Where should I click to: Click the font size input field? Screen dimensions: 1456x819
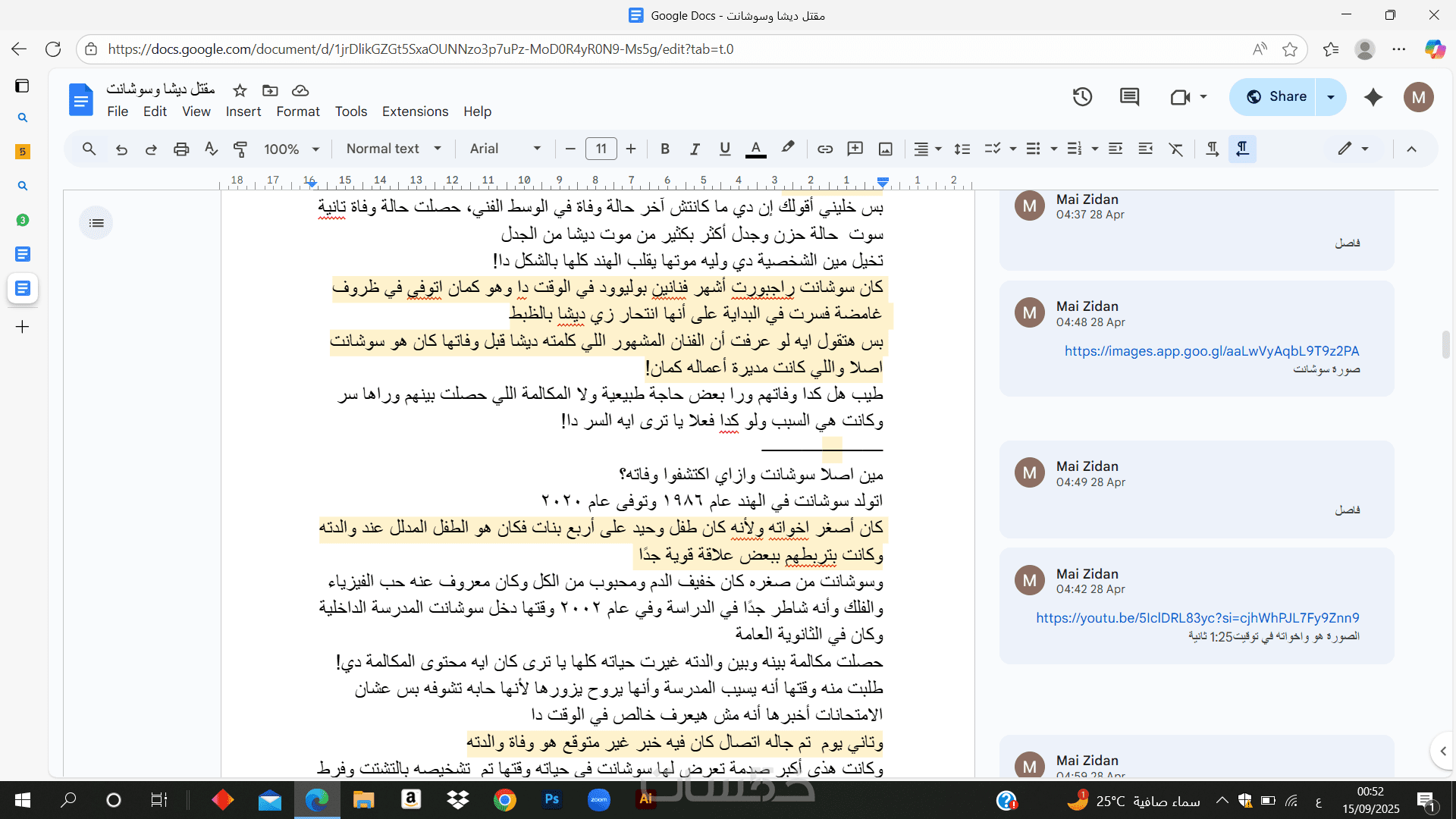click(601, 149)
